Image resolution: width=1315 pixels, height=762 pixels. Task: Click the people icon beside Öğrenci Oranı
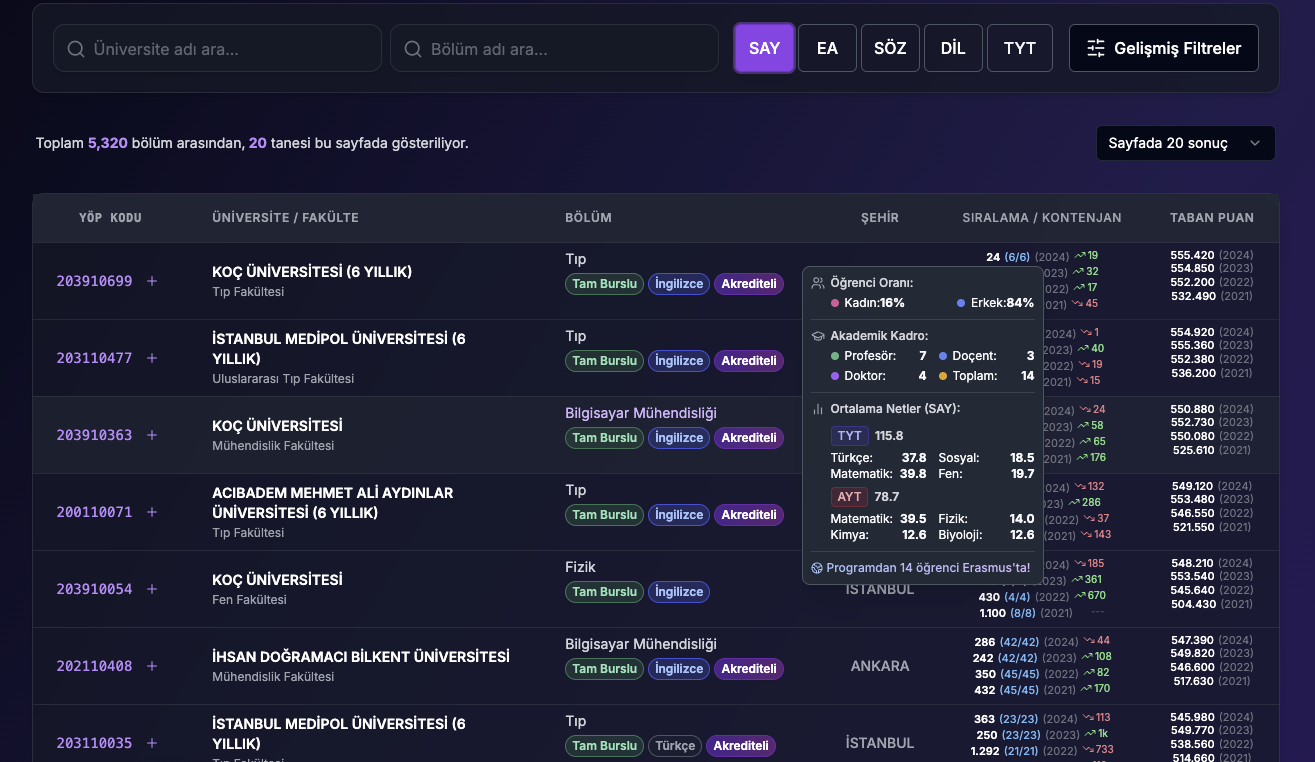[x=818, y=283]
